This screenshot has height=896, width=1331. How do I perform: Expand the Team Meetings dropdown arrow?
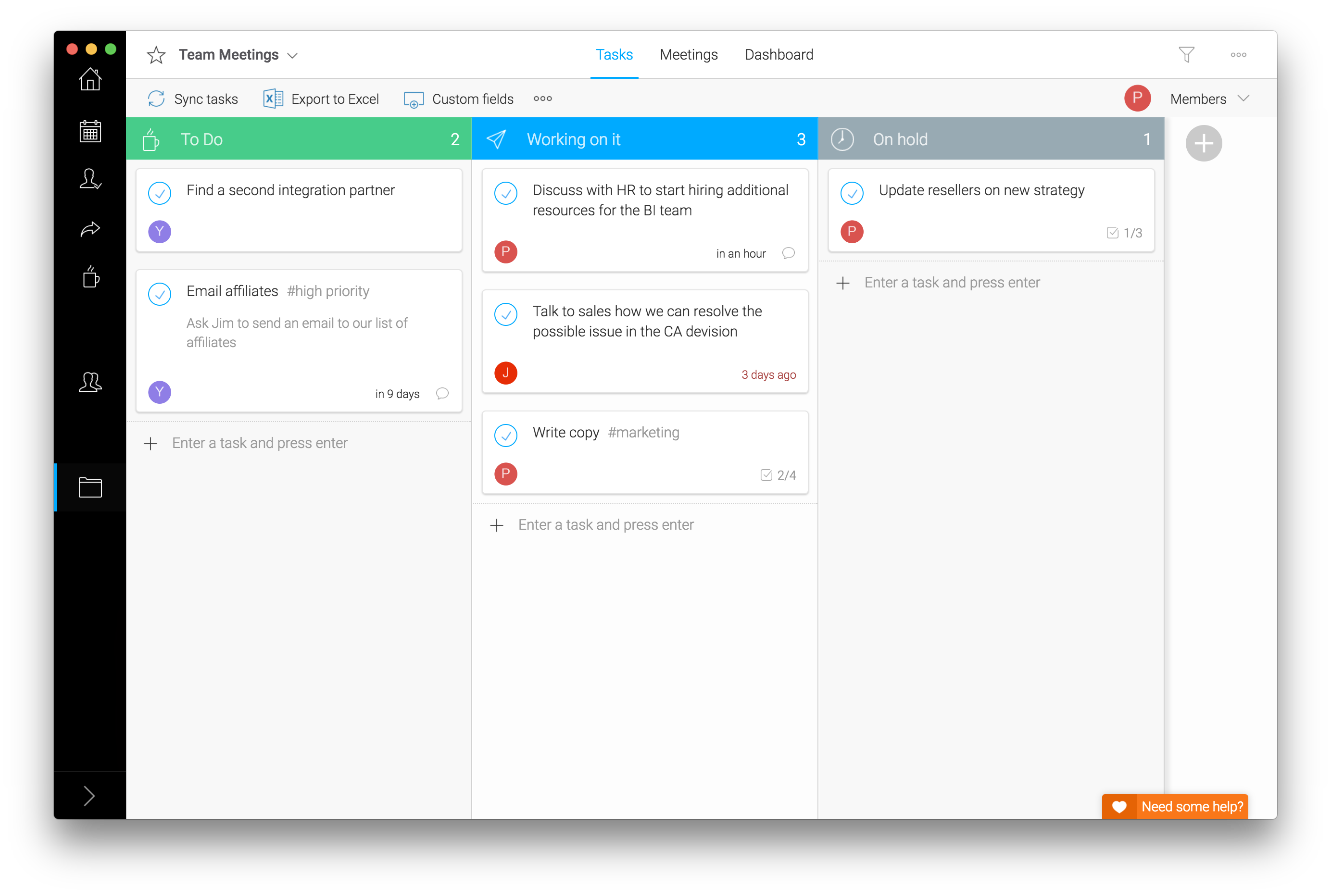(x=293, y=55)
